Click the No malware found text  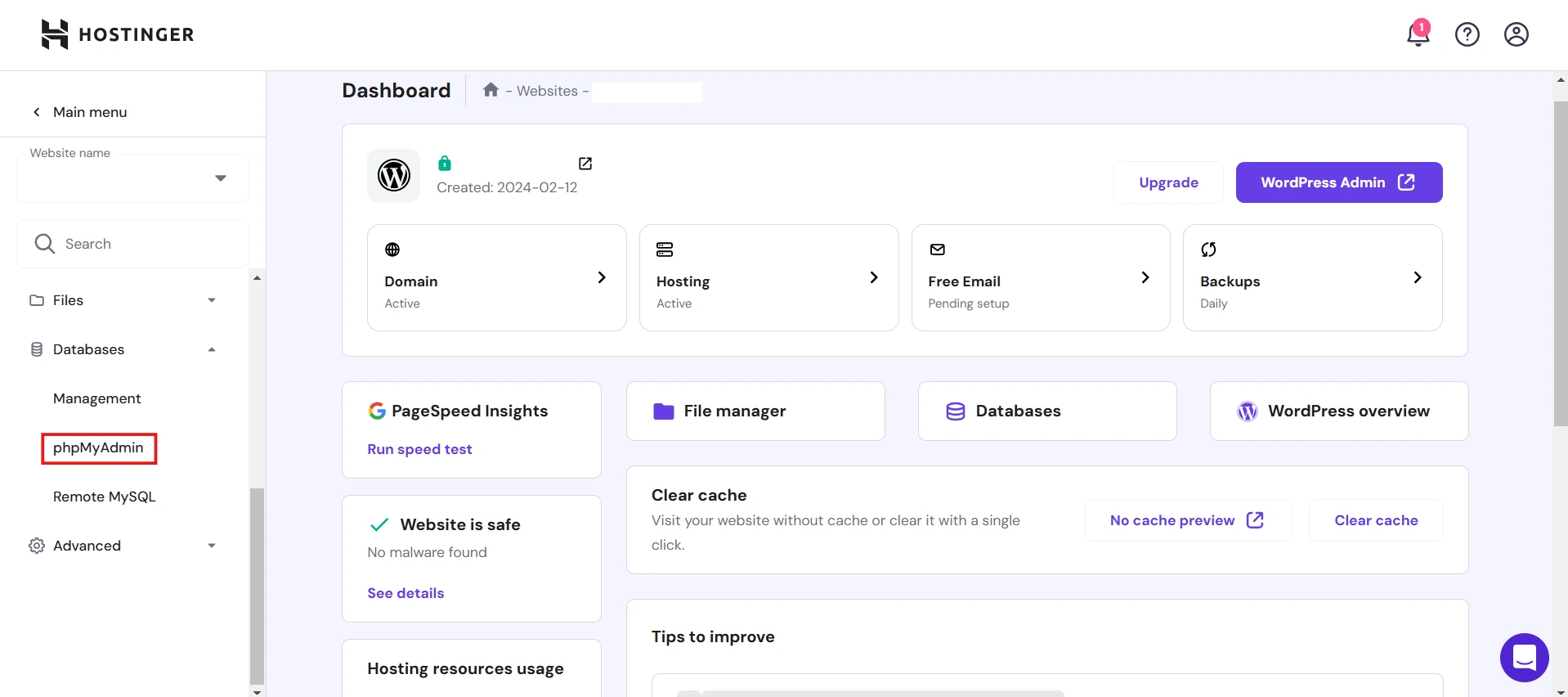tap(427, 552)
